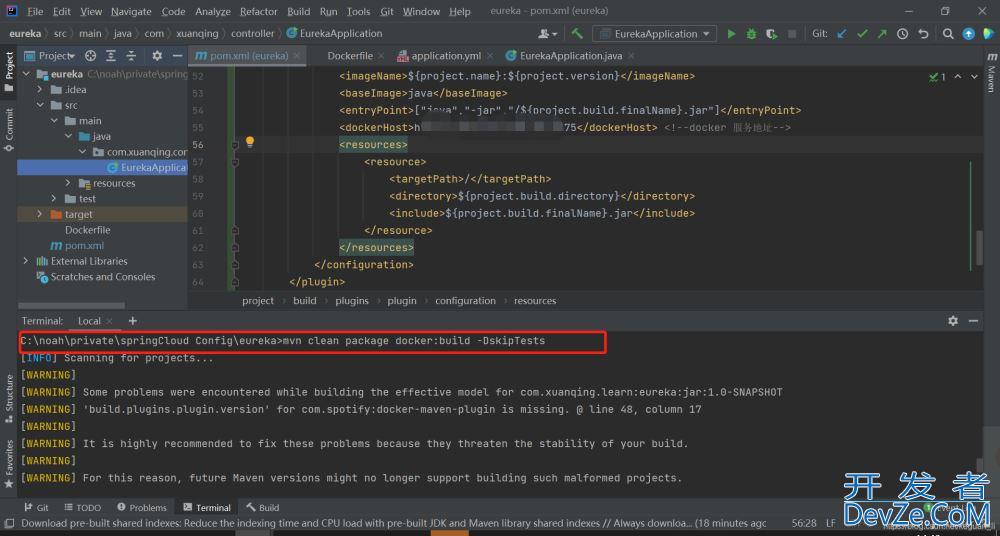Hide the Project tool window

[x=177, y=56]
